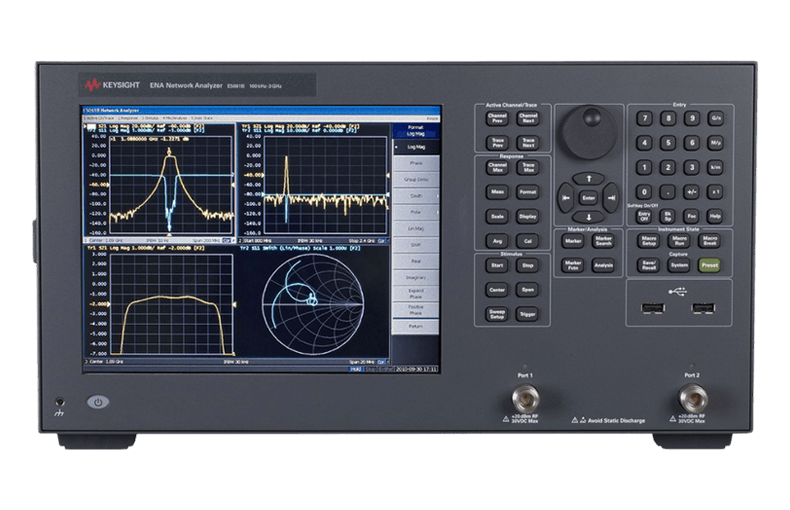Screen dimensions: 790x510
Task: Push the Macro Run key
Action: [x=680, y=241]
